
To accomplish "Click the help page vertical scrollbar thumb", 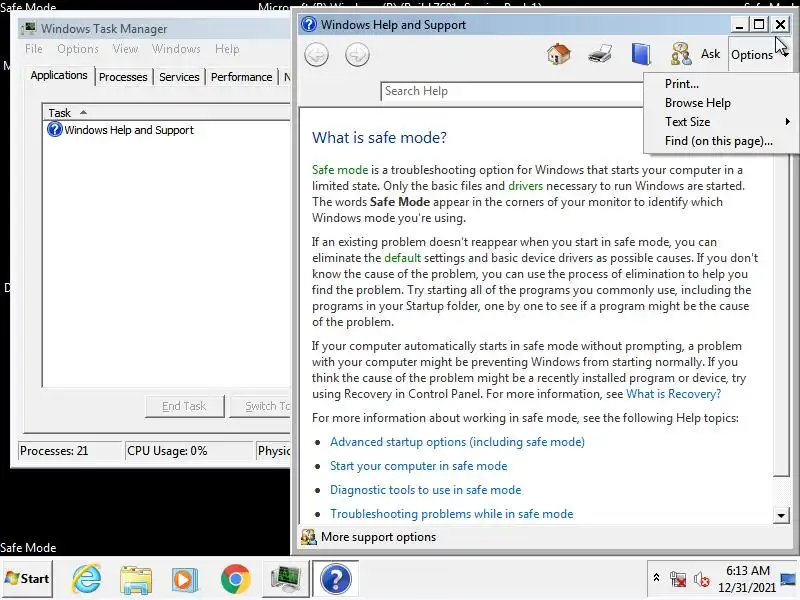I will (x=781, y=314).
